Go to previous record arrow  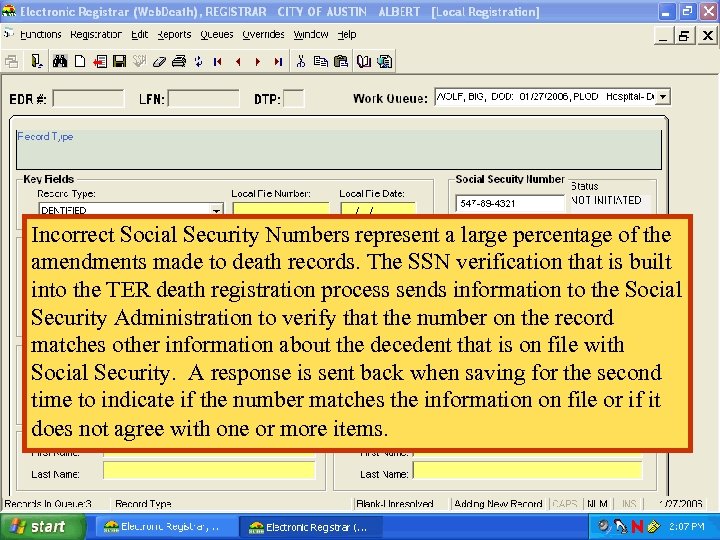238,61
